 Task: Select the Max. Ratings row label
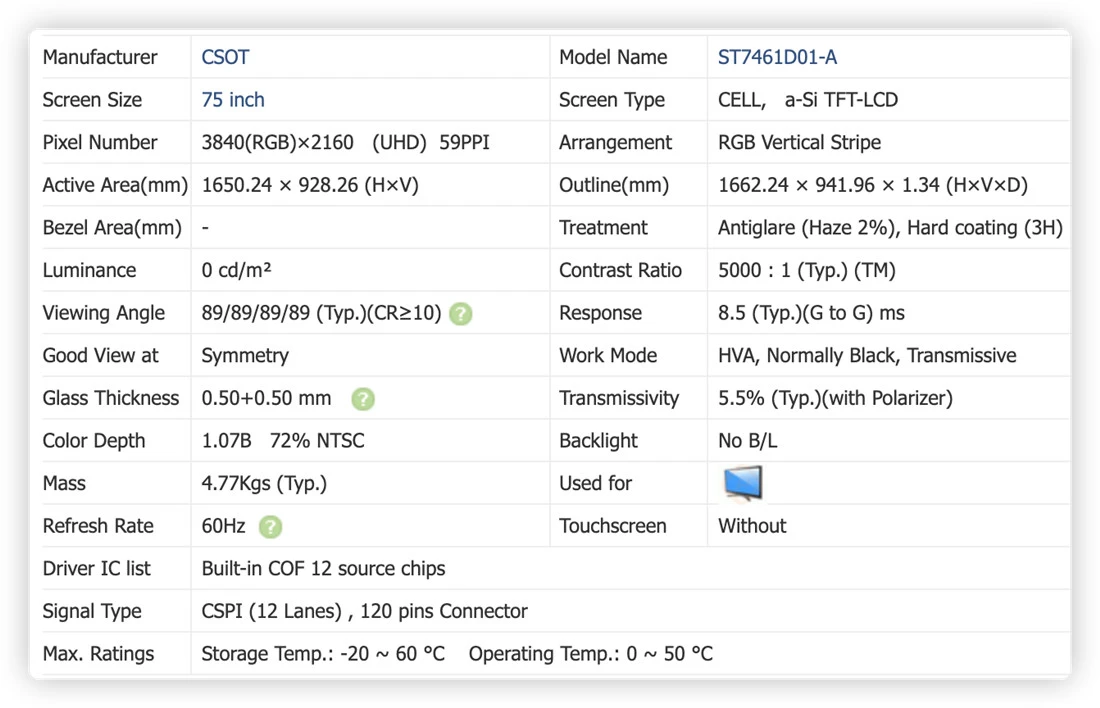(98, 654)
